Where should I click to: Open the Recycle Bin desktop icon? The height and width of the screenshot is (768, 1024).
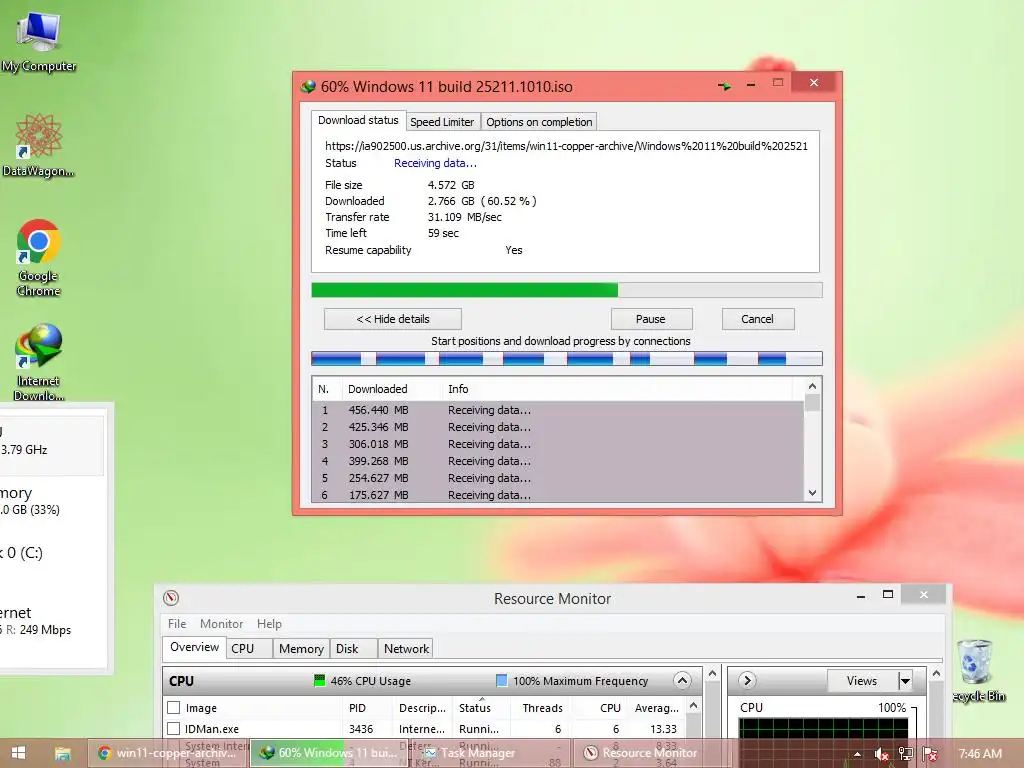pyautogui.click(x=976, y=670)
